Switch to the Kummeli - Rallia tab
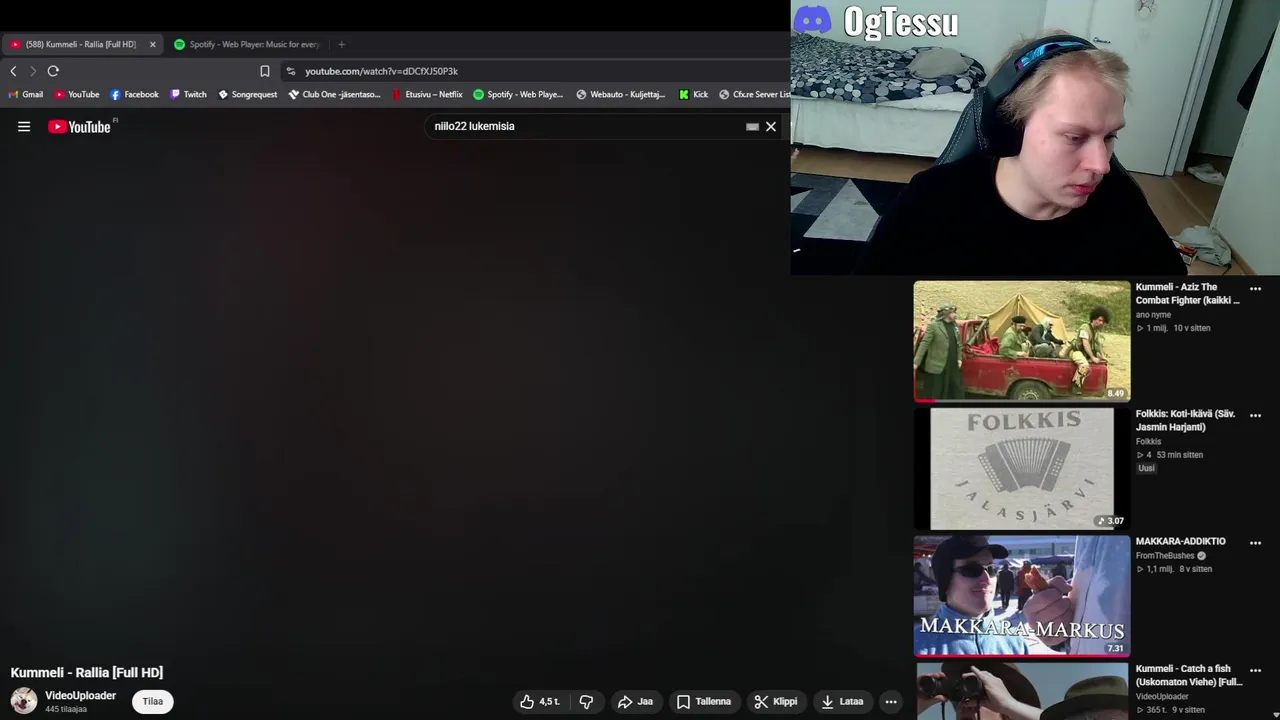 [x=81, y=44]
